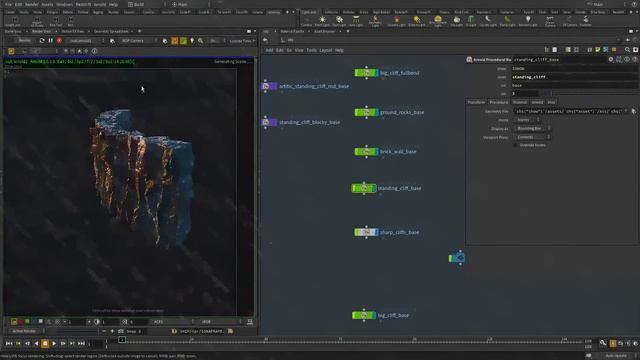
Task: Open the network editor Layout menu
Action: click(326, 50)
